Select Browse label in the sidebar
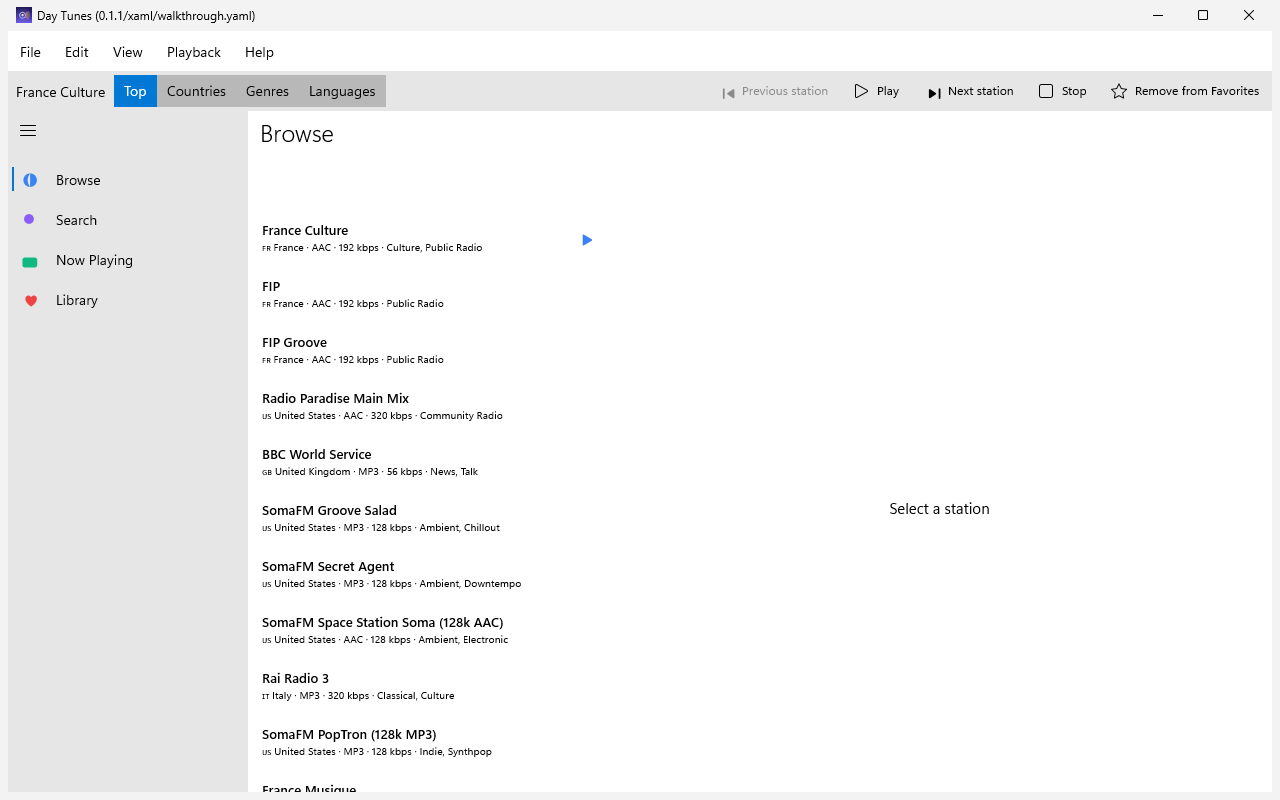1280x800 pixels. click(78, 180)
